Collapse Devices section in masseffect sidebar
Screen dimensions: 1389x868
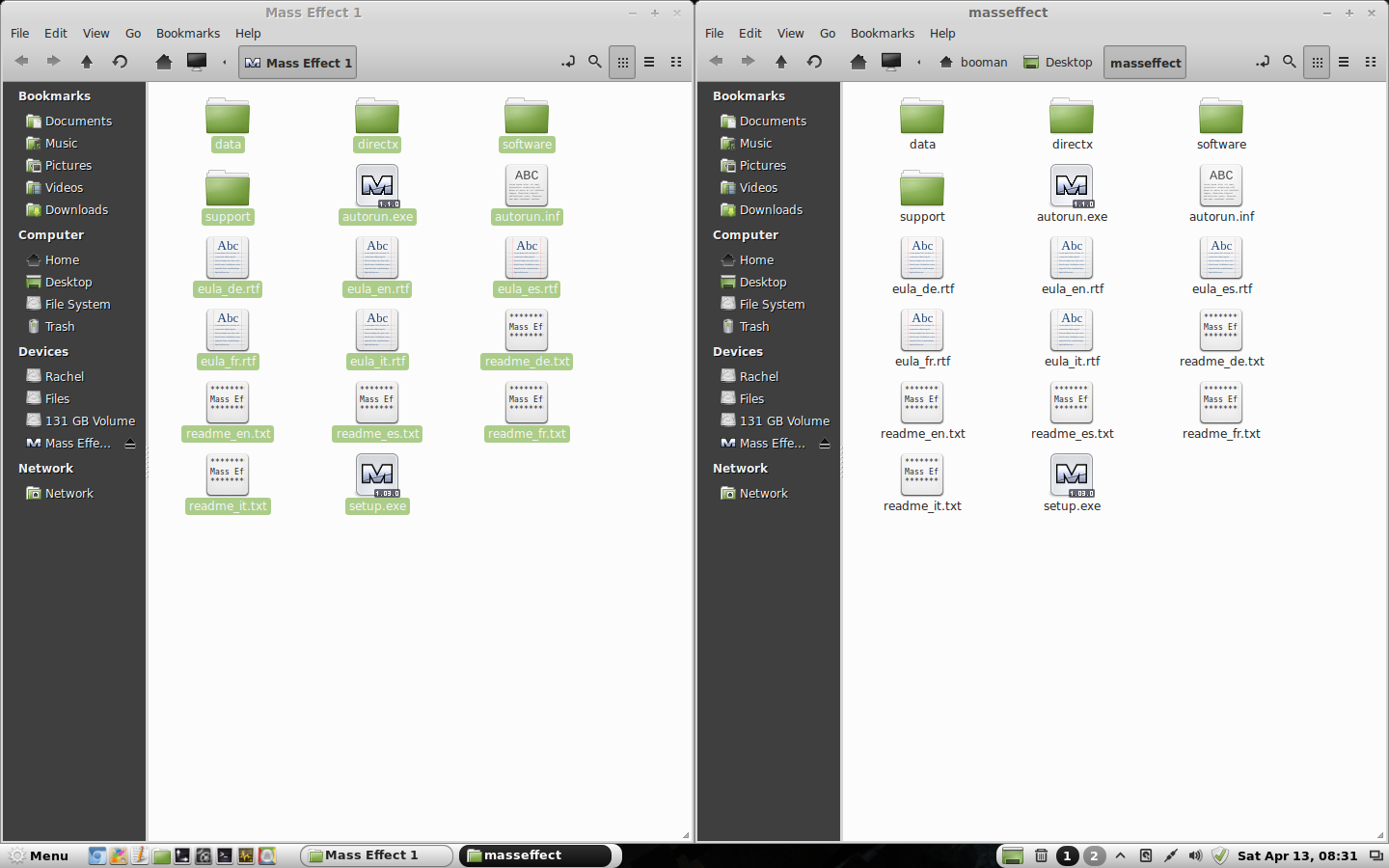coord(738,352)
